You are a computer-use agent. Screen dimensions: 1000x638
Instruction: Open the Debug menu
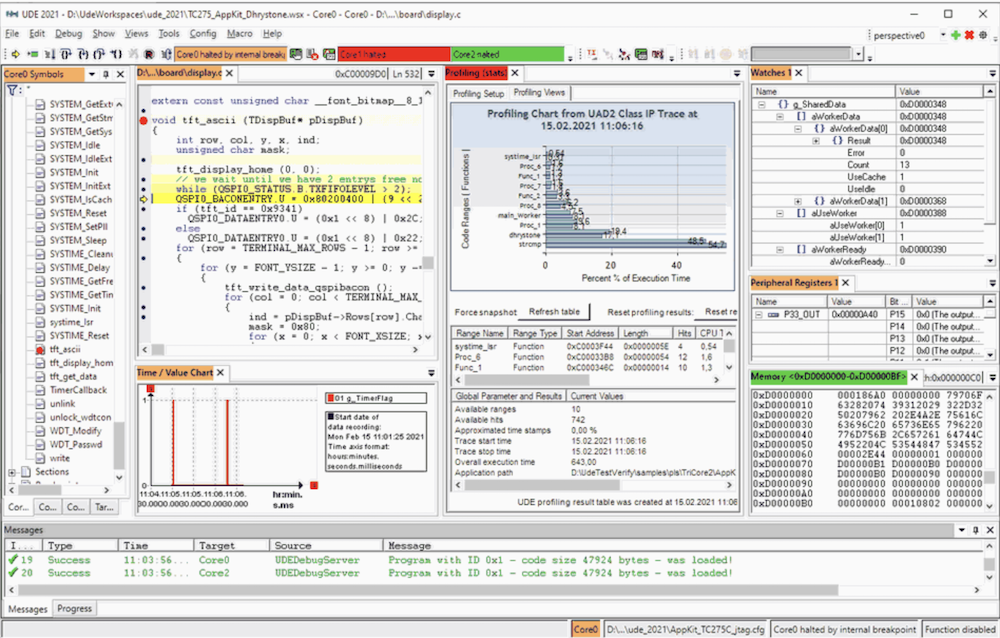pyautogui.click(x=69, y=33)
